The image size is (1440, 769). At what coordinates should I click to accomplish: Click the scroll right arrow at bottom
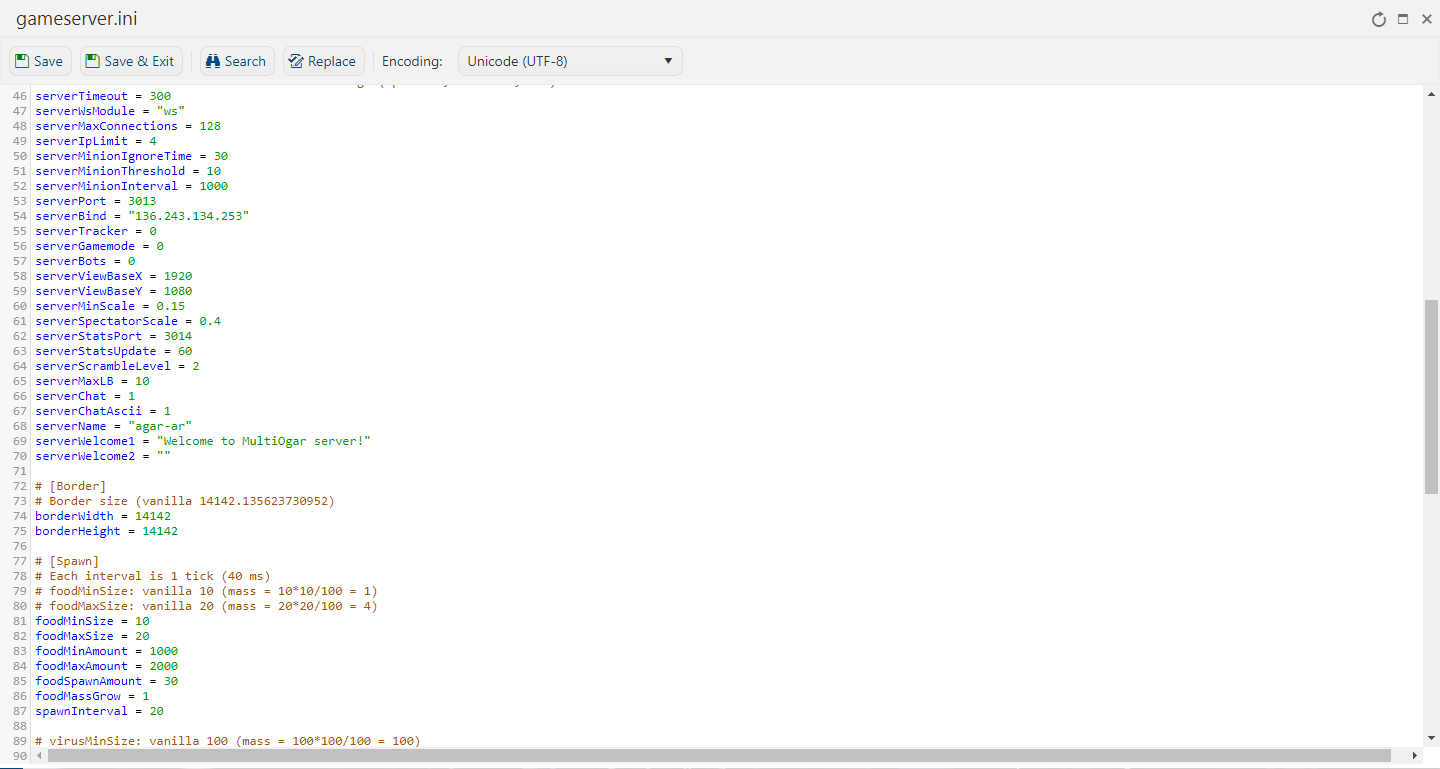[1415, 756]
